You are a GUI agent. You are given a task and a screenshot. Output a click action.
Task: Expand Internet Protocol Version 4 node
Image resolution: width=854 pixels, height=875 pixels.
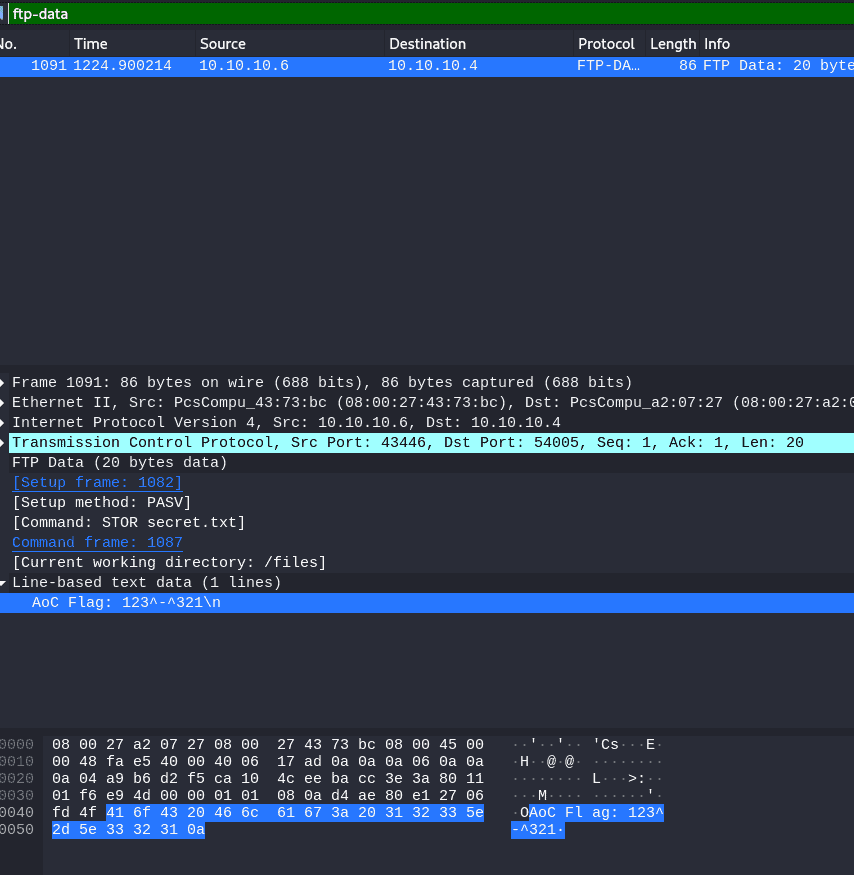[x=3, y=422]
